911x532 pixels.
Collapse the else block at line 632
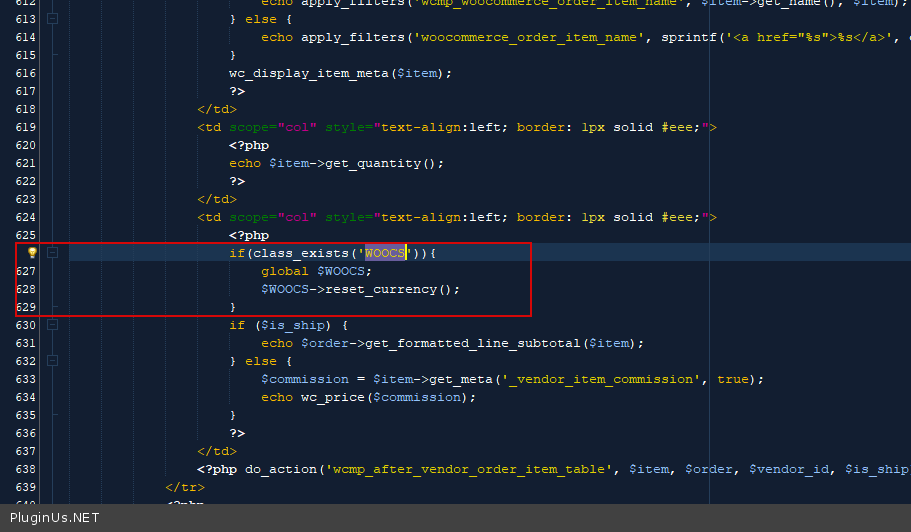(52, 361)
